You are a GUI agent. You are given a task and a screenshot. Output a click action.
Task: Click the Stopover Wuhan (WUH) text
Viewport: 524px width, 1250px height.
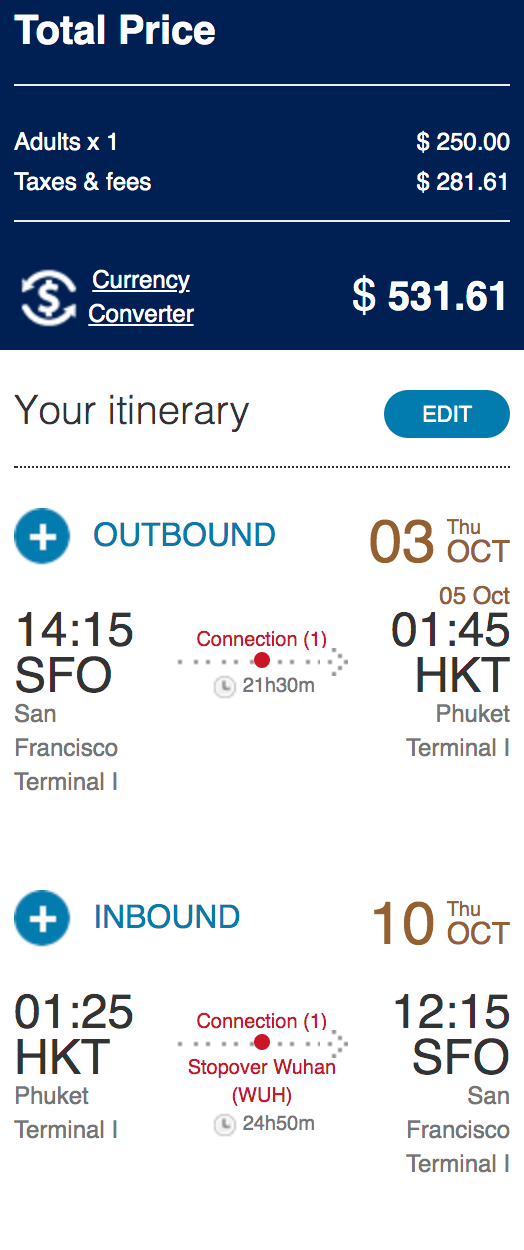(262, 1081)
